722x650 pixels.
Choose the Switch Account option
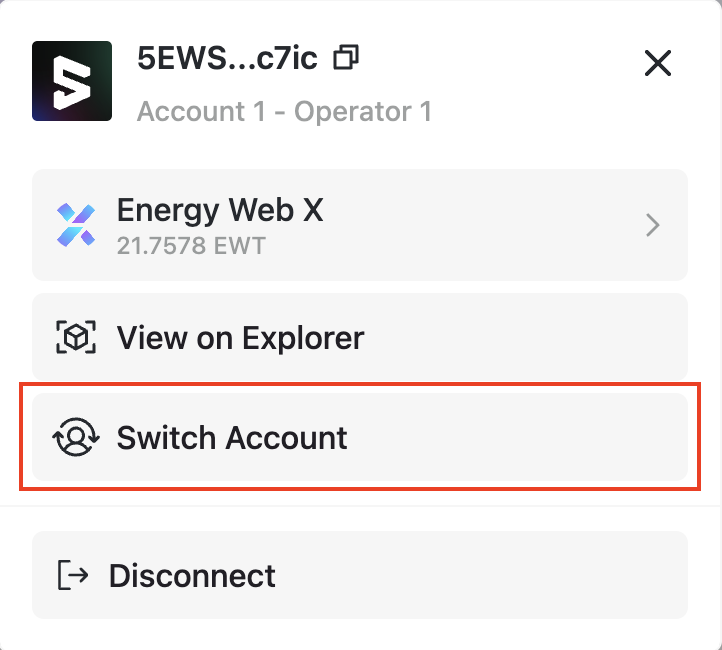pos(360,438)
